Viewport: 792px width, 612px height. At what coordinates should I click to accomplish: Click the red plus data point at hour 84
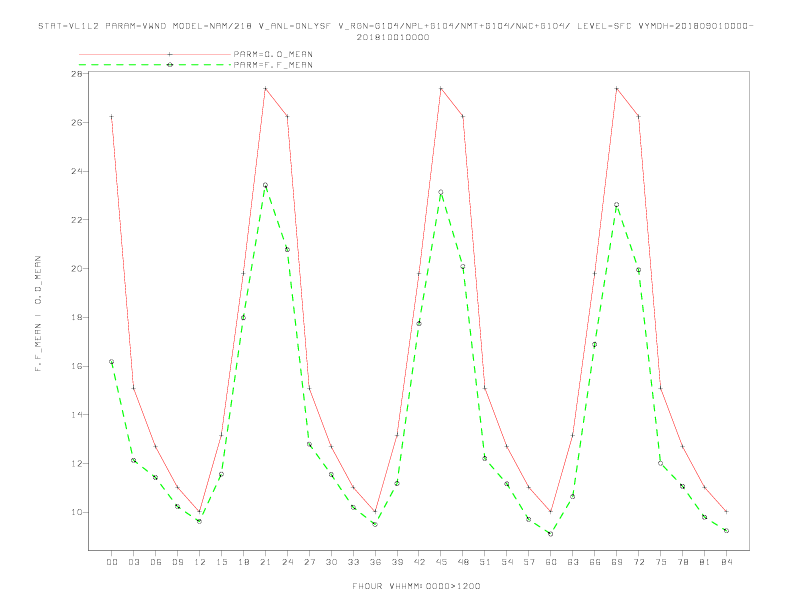pos(726,512)
